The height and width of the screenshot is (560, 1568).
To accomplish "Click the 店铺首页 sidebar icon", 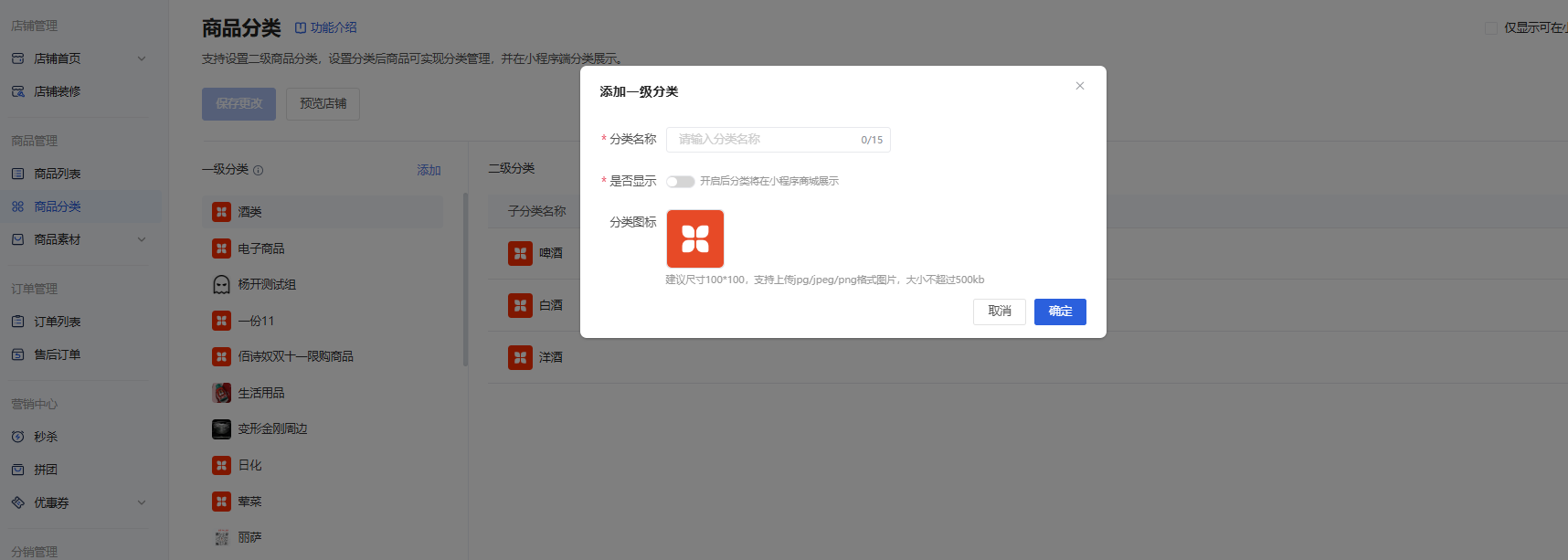I will pos(18,58).
